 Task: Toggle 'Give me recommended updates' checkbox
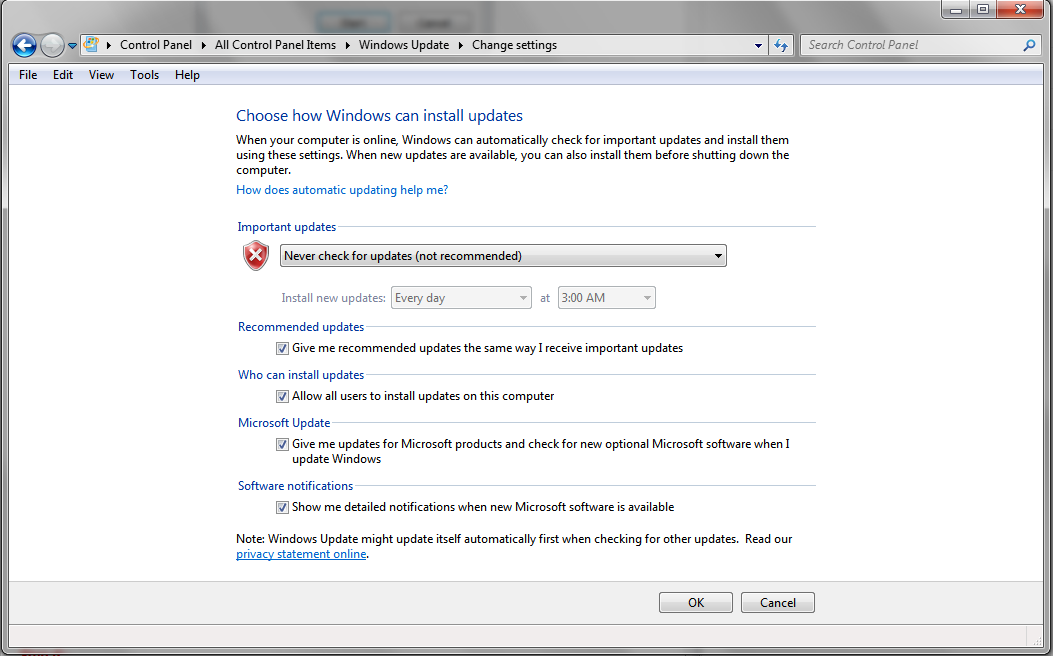pyautogui.click(x=282, y=348)
